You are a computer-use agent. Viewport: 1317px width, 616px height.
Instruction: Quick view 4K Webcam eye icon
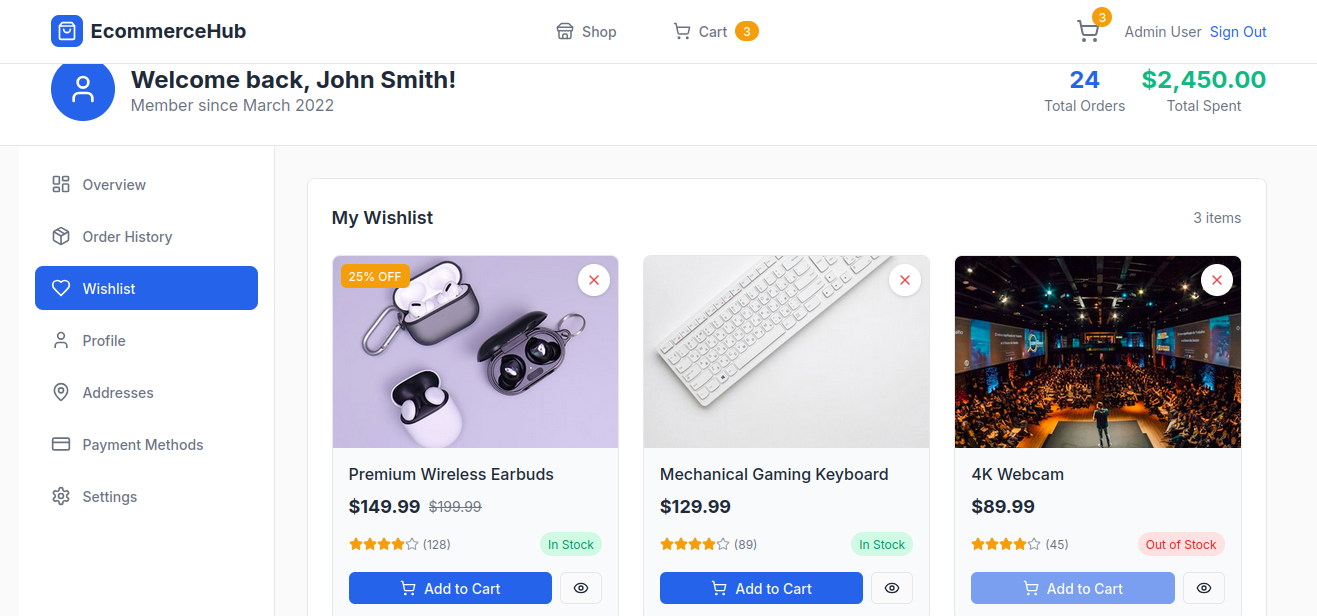(1204, 588)
